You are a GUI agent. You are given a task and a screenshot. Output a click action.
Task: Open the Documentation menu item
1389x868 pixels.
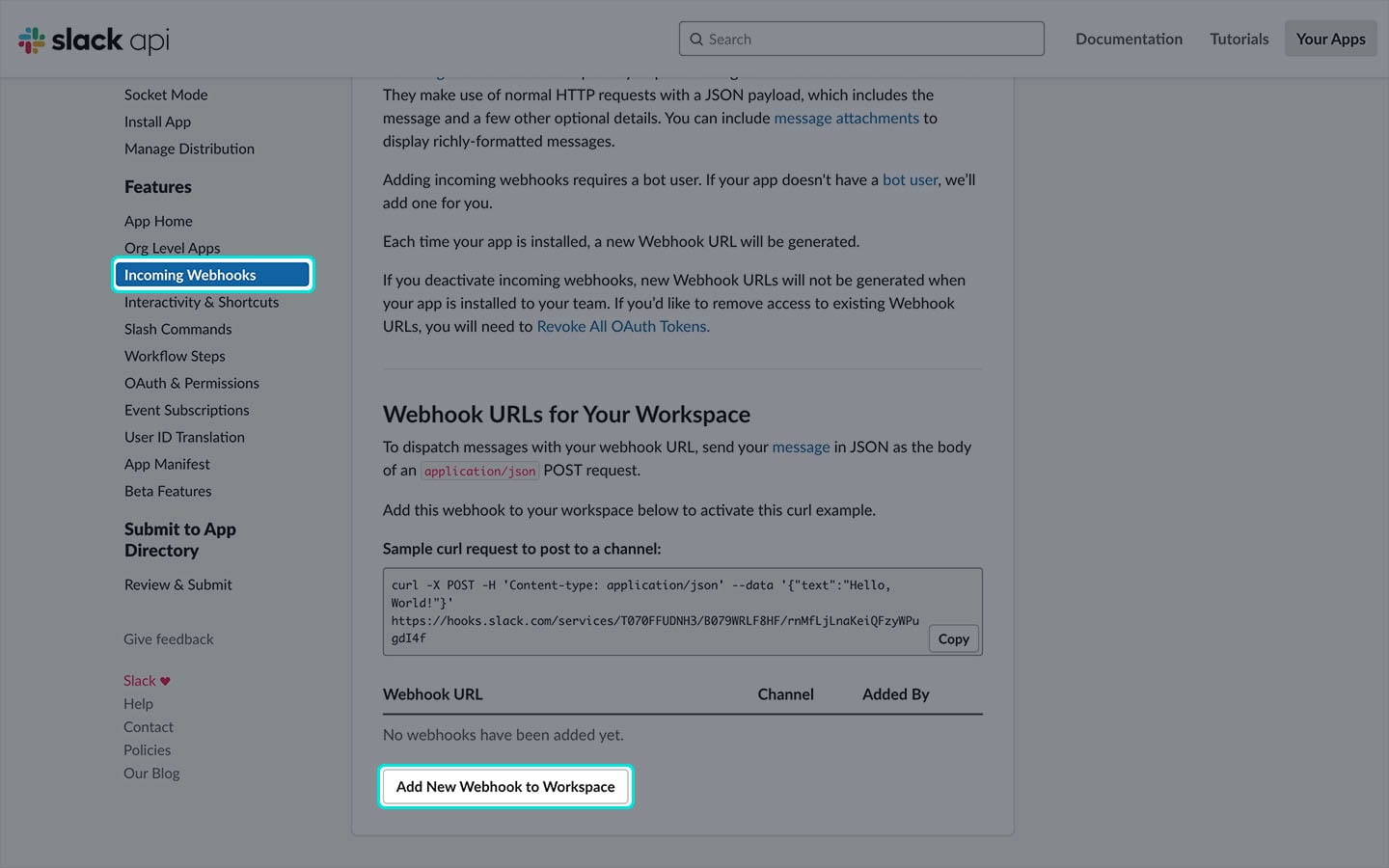pos(1129,40)
